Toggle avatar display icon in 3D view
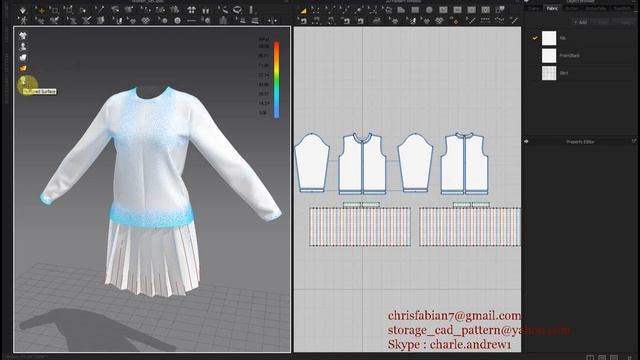Viewport: 640px width, 360px height. click(23, 47)
